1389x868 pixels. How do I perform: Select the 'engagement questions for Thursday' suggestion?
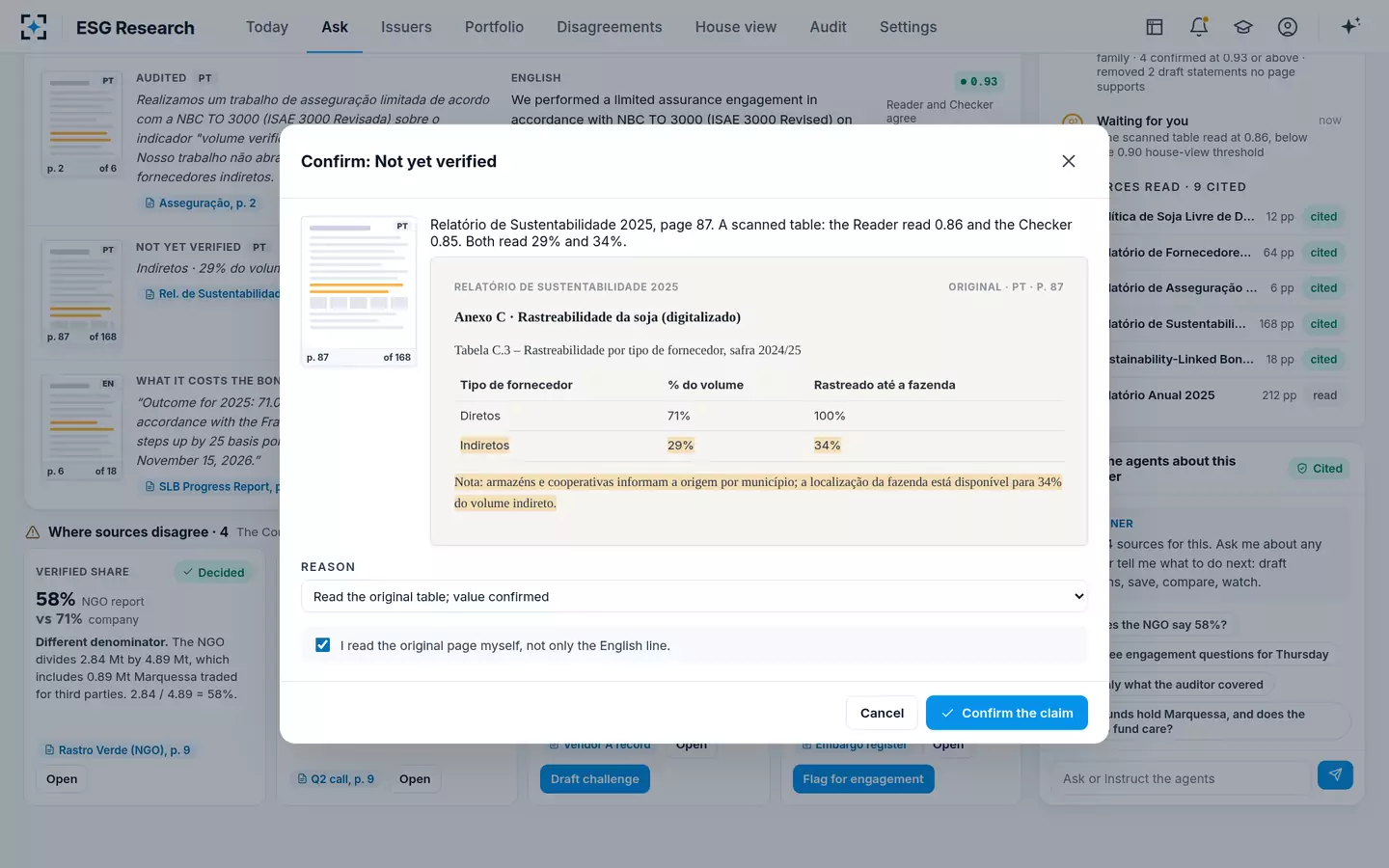(1219, 655)
